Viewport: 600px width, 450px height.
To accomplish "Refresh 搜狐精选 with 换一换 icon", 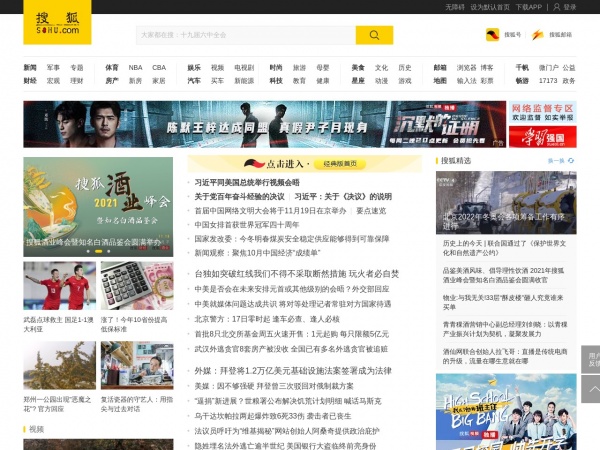I will click(x=571, y=161).
